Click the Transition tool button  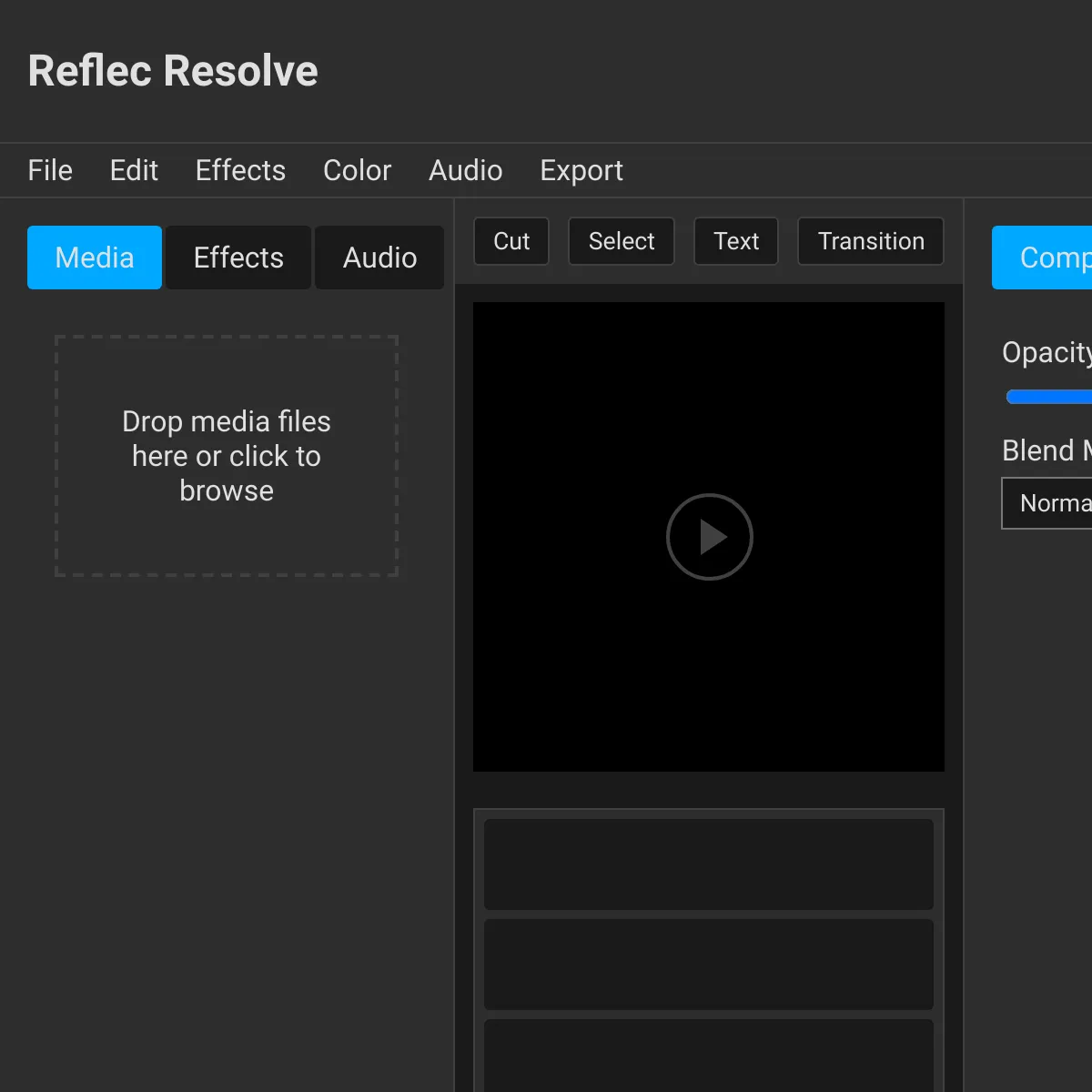point(871,241)
